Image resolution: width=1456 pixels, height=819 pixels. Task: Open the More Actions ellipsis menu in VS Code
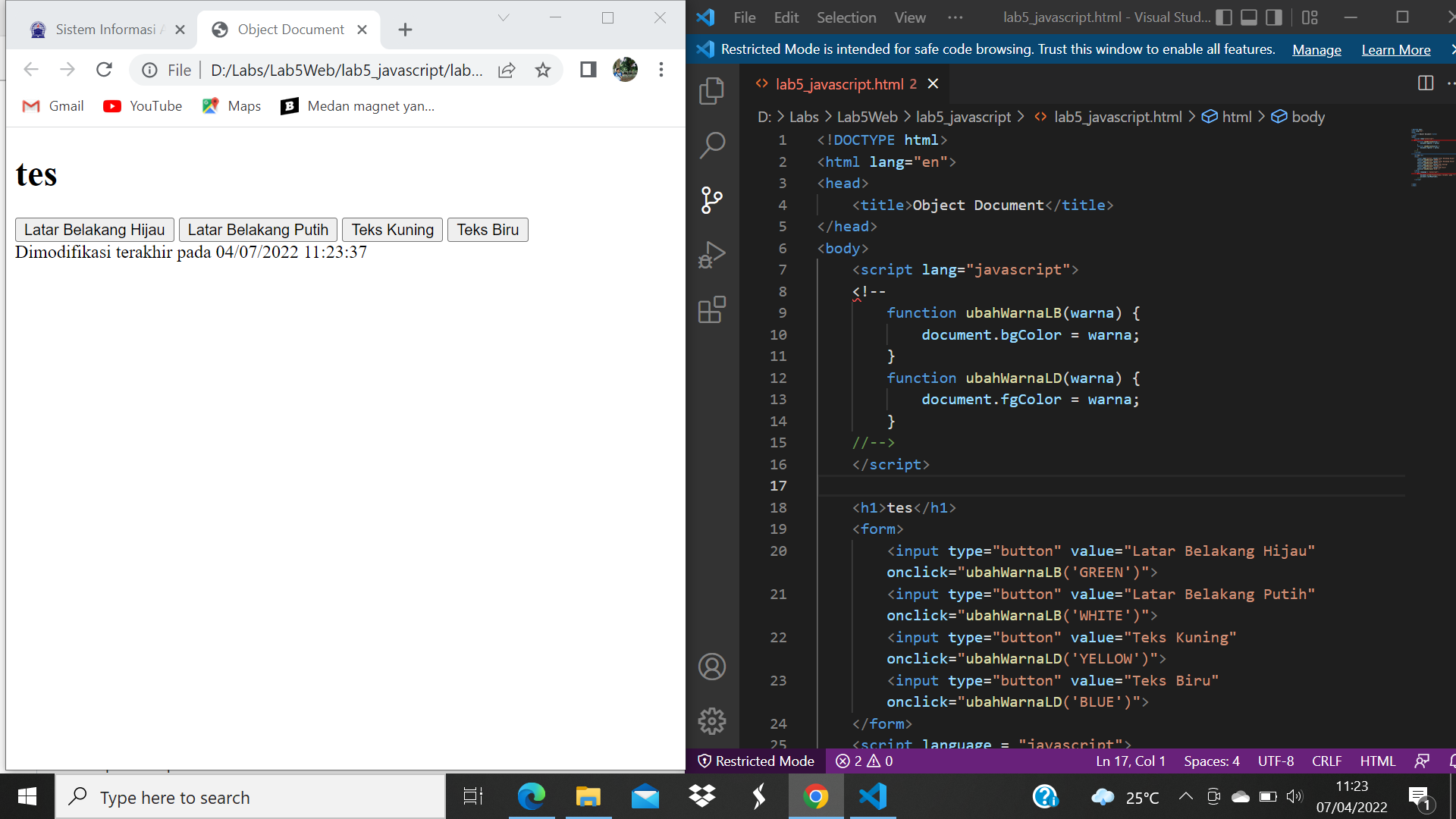tap(955, 17)
